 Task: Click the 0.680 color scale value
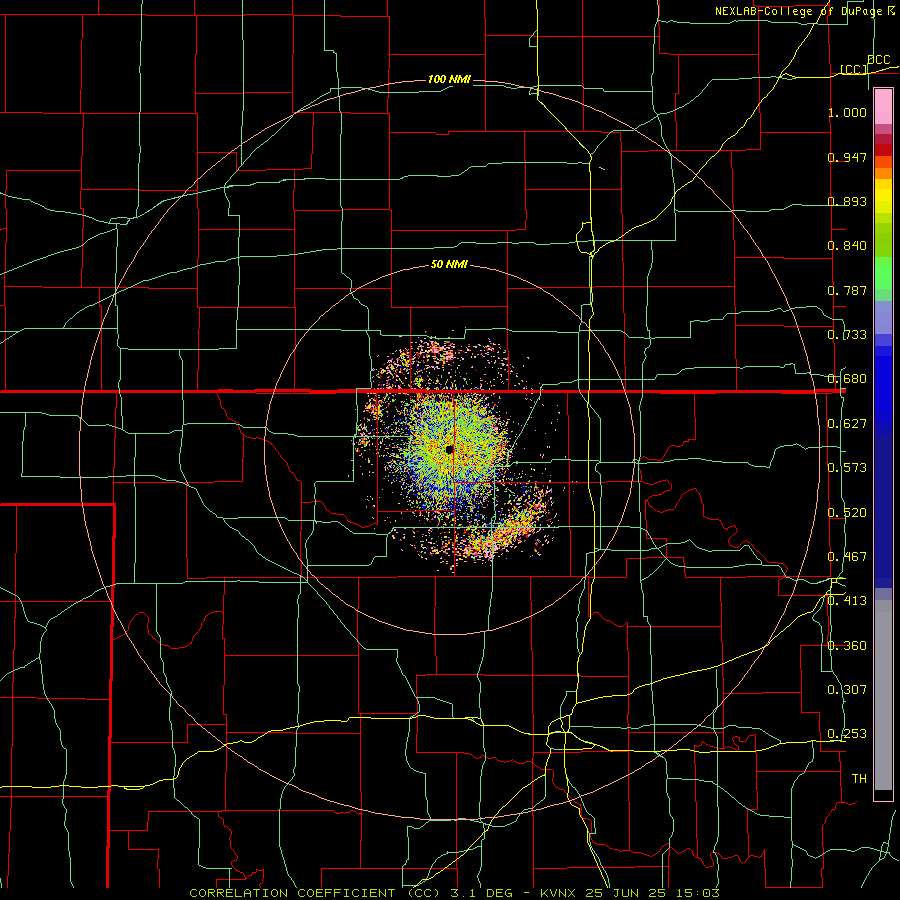coord(847,379)
